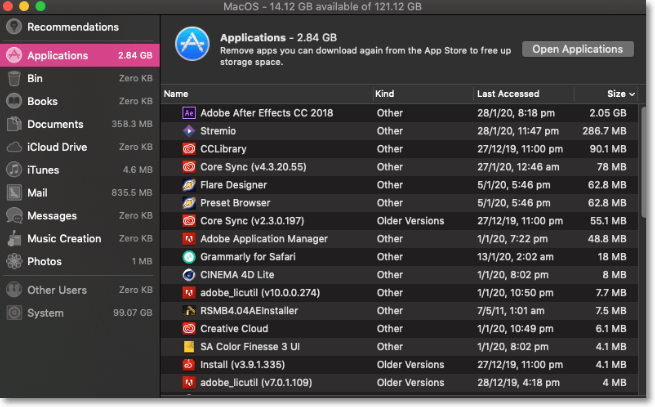The width and height of the screenshot is (655, 407).
Task: Click the 1 MB Photos size
Action: [x=142, y=261]
